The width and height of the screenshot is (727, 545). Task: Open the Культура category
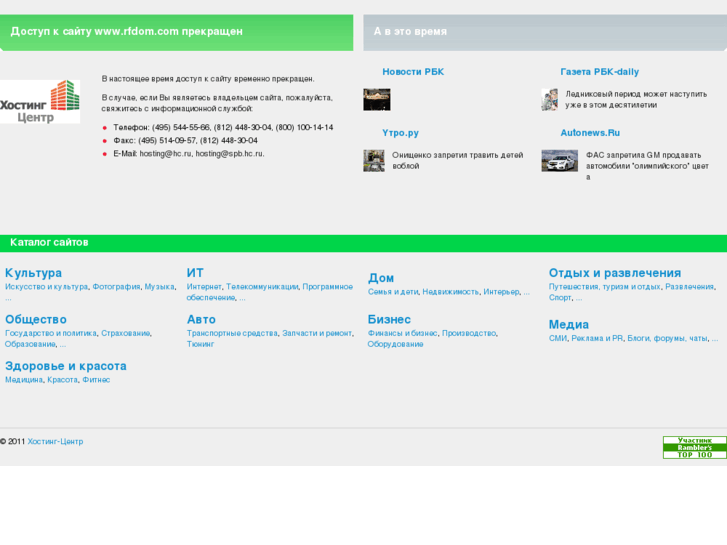[x=33, y=273]
